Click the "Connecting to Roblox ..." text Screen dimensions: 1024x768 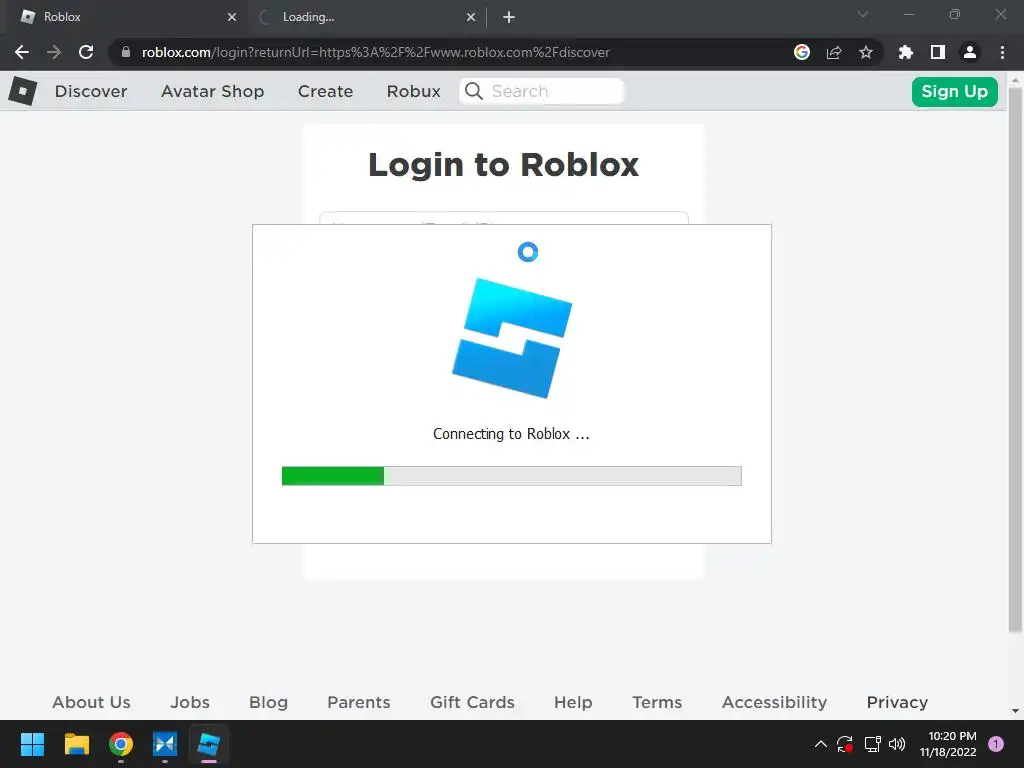click(511, 434)
